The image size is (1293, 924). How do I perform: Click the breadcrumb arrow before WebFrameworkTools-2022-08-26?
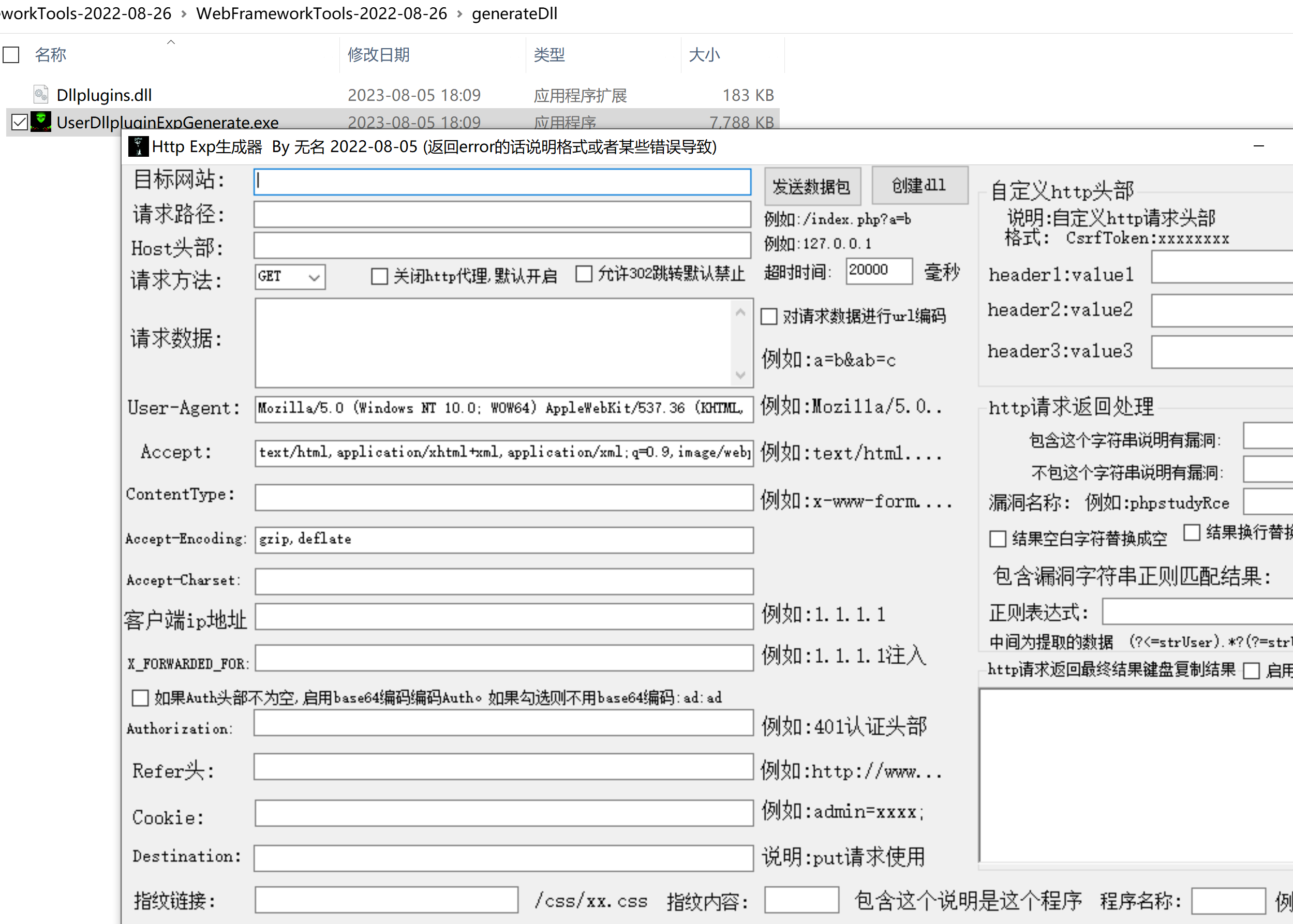click(x=184, y=13)
